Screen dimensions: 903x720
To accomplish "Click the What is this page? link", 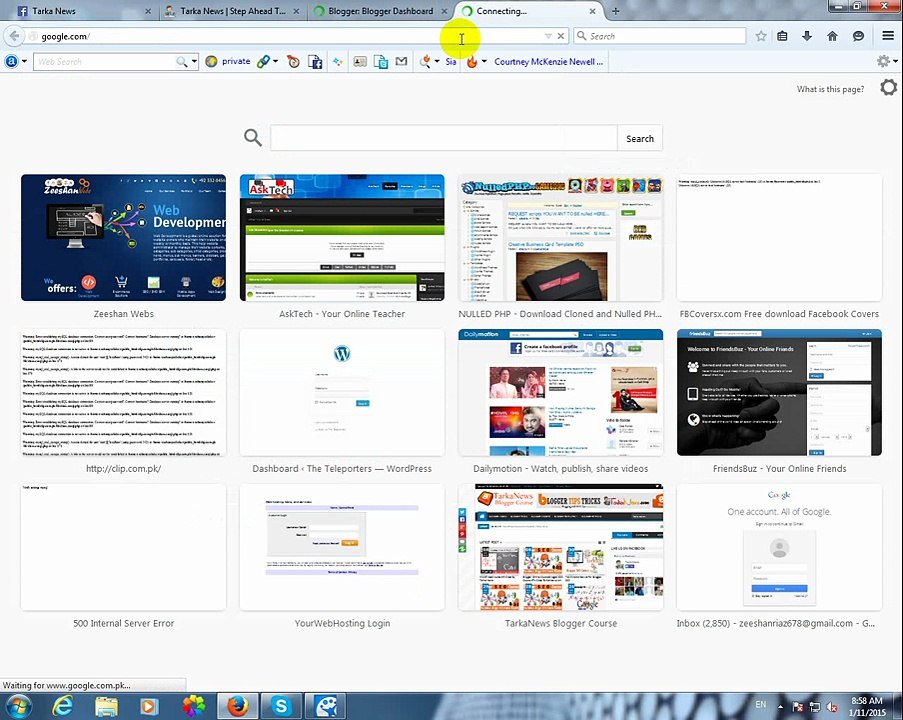I will click(830, 89).
